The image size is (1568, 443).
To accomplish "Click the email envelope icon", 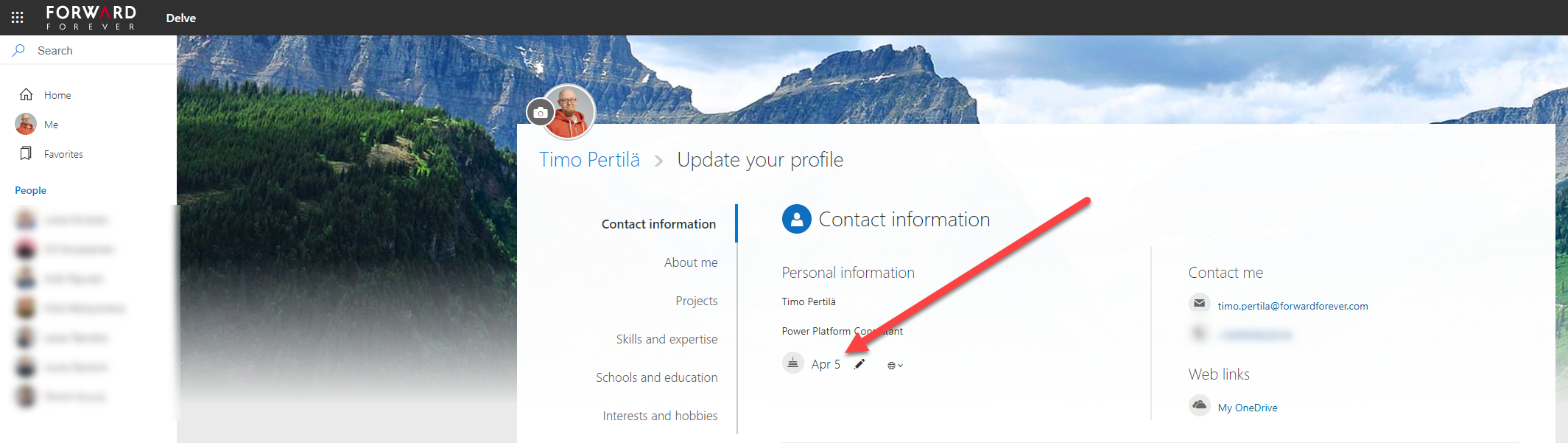I will (1199, 304).
